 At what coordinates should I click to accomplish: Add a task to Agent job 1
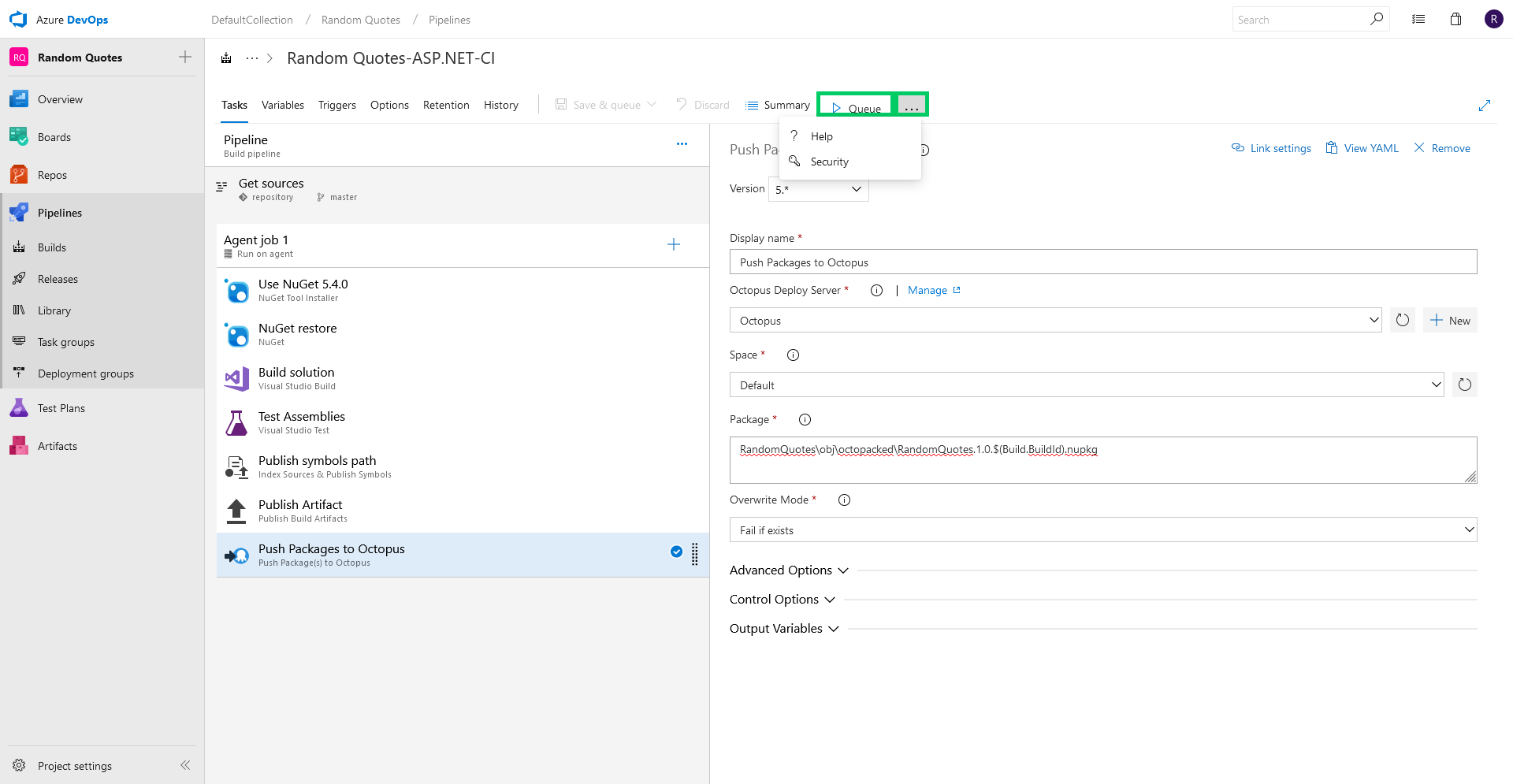coord(674,244)
